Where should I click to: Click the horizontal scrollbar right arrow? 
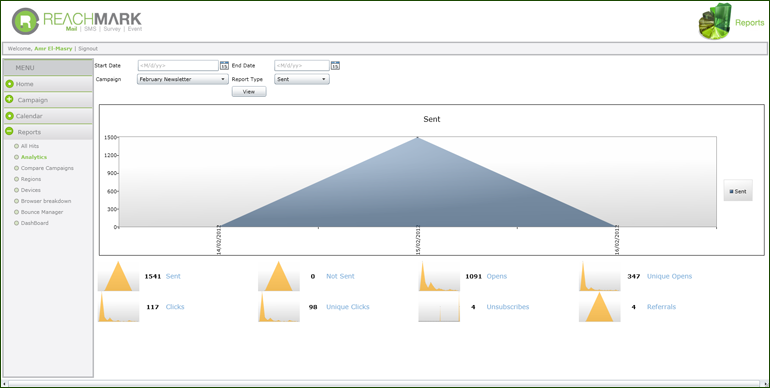[x=765, y=383]
